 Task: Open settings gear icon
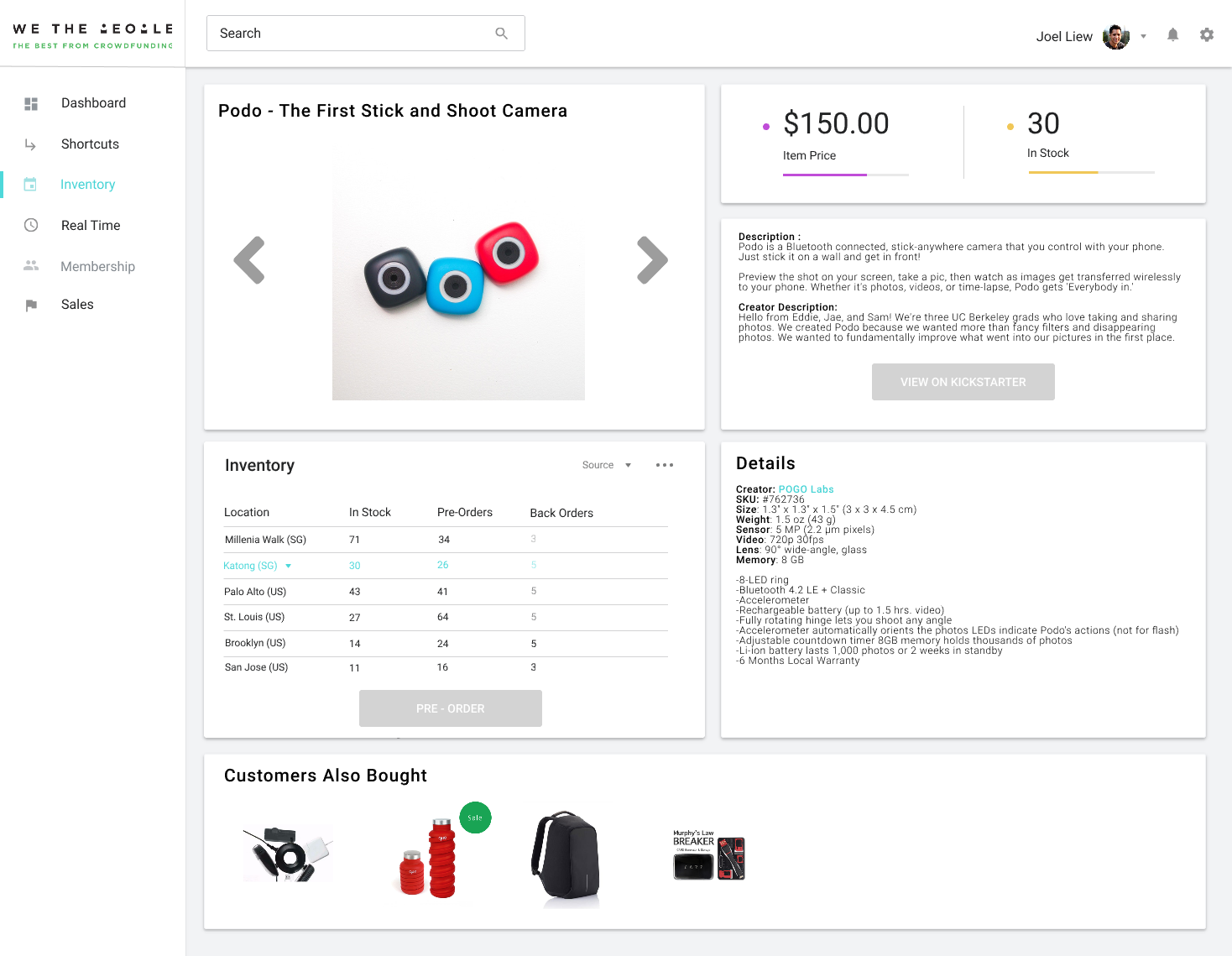1207,35
